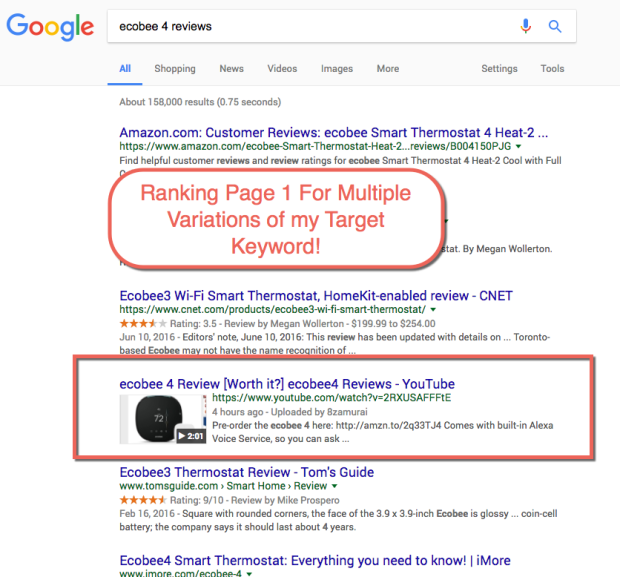This screenshot has height=577, width=620.
Task: Click the CNET 3.5 star rating
Action: [143, 323]
